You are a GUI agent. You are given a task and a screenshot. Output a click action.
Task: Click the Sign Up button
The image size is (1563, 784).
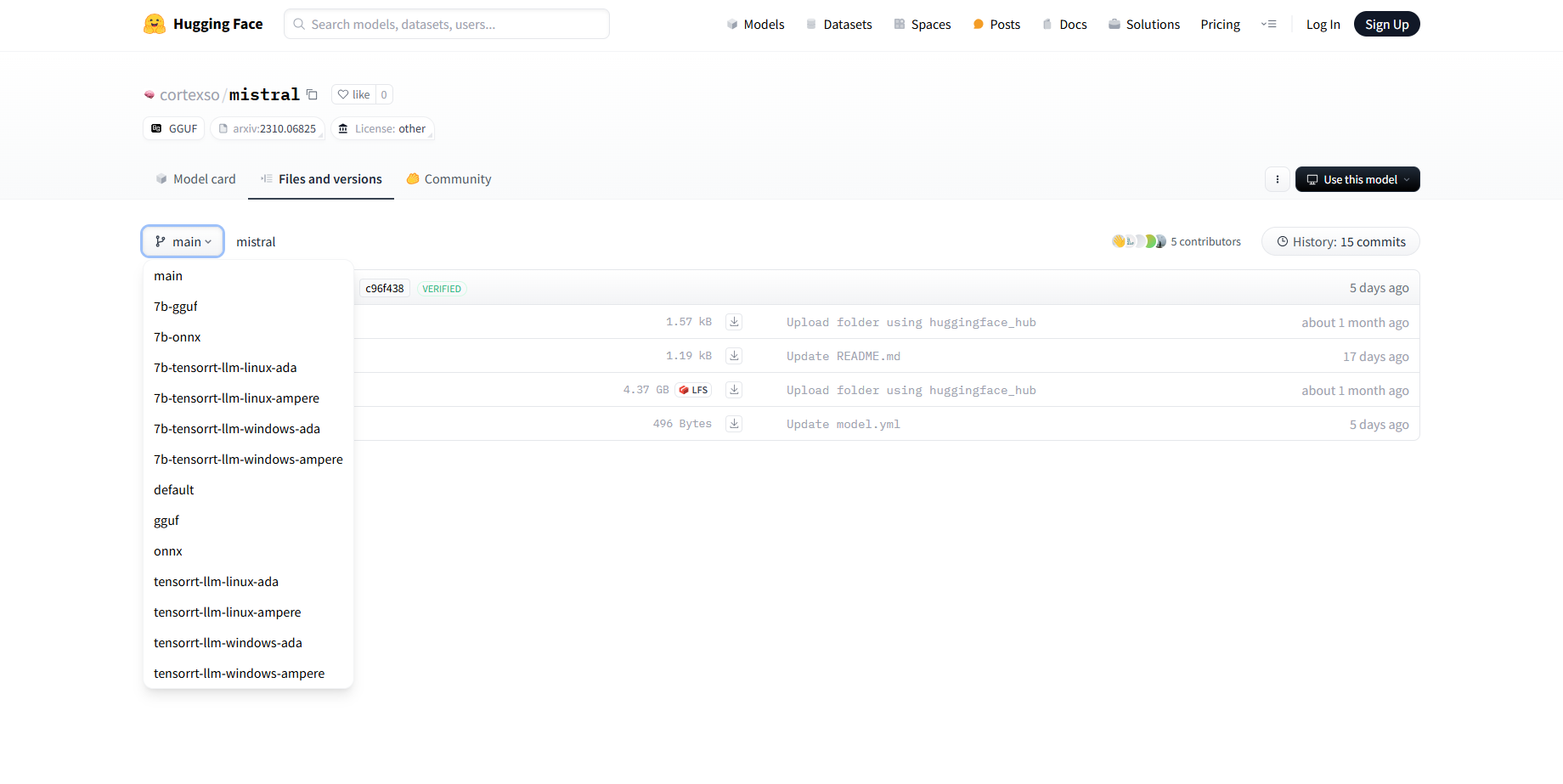[x=1386, y=24]
